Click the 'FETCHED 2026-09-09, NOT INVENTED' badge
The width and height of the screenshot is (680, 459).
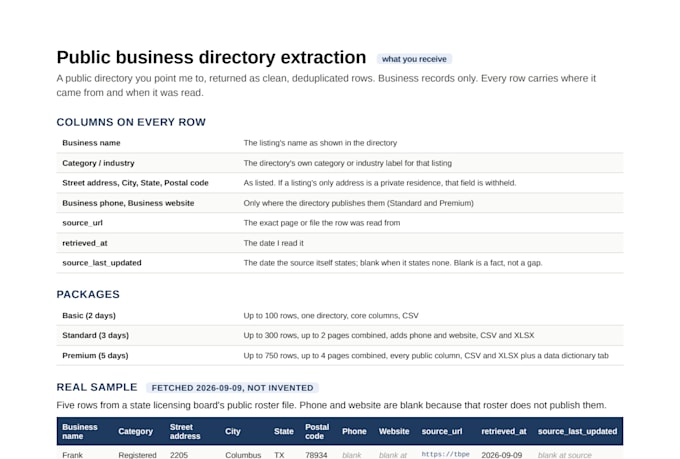tap(232, 388)
